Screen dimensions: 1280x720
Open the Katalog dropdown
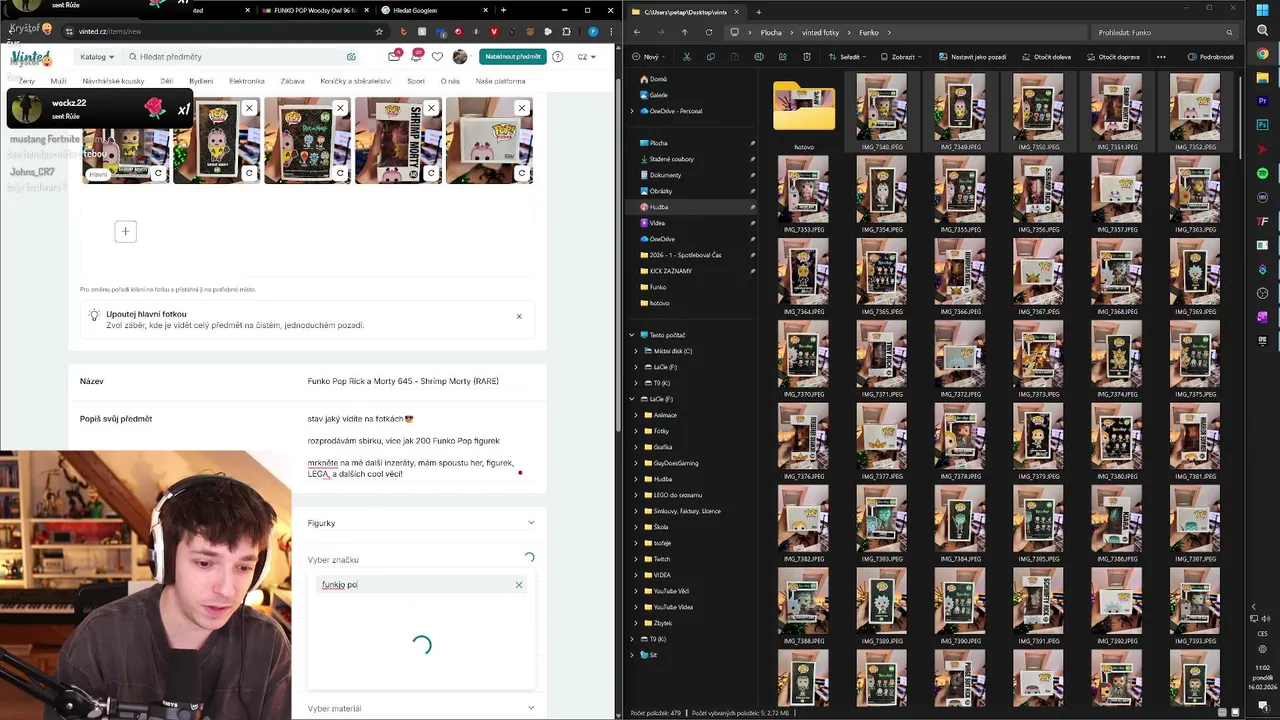click(97, 57)
